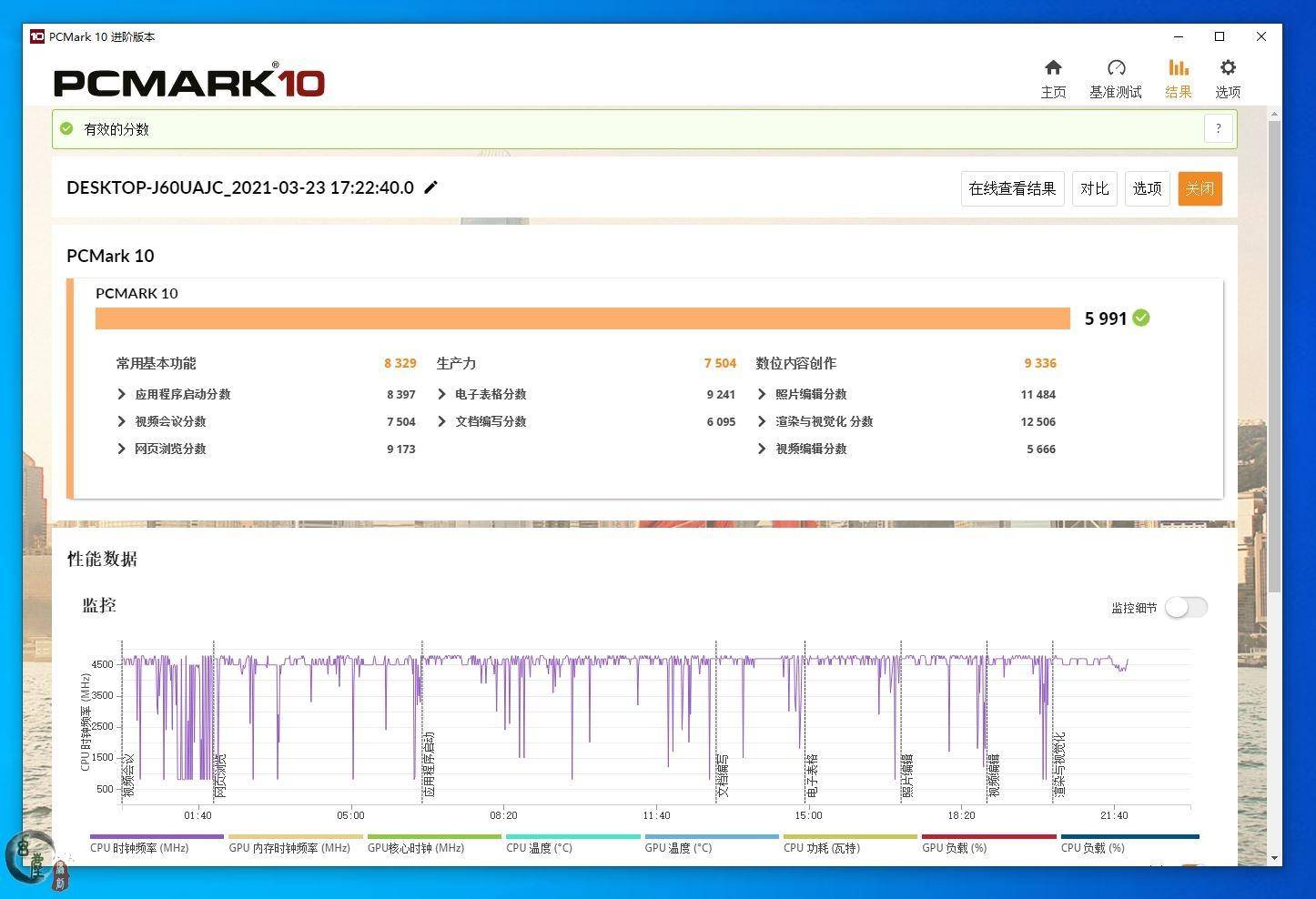Click the 性能数据 heading
The height and width of the screenshot is (899, 1316).
[x=102, y=559]
